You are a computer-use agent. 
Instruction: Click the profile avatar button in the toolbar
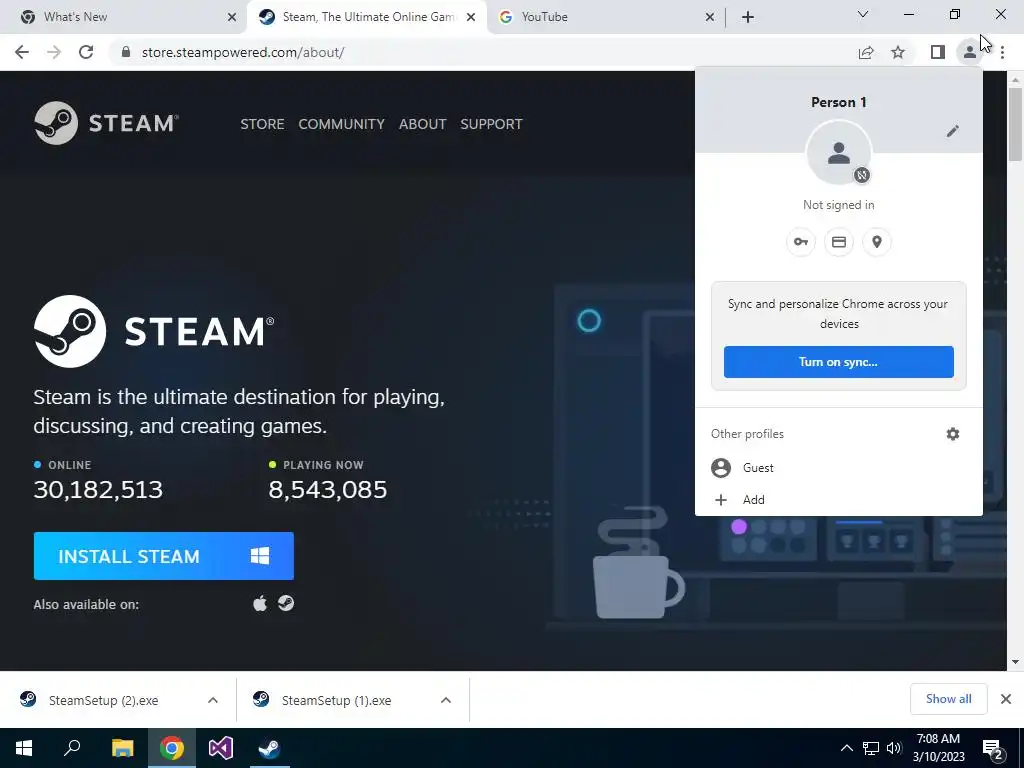pyautogui.click(x=970, y=52)
